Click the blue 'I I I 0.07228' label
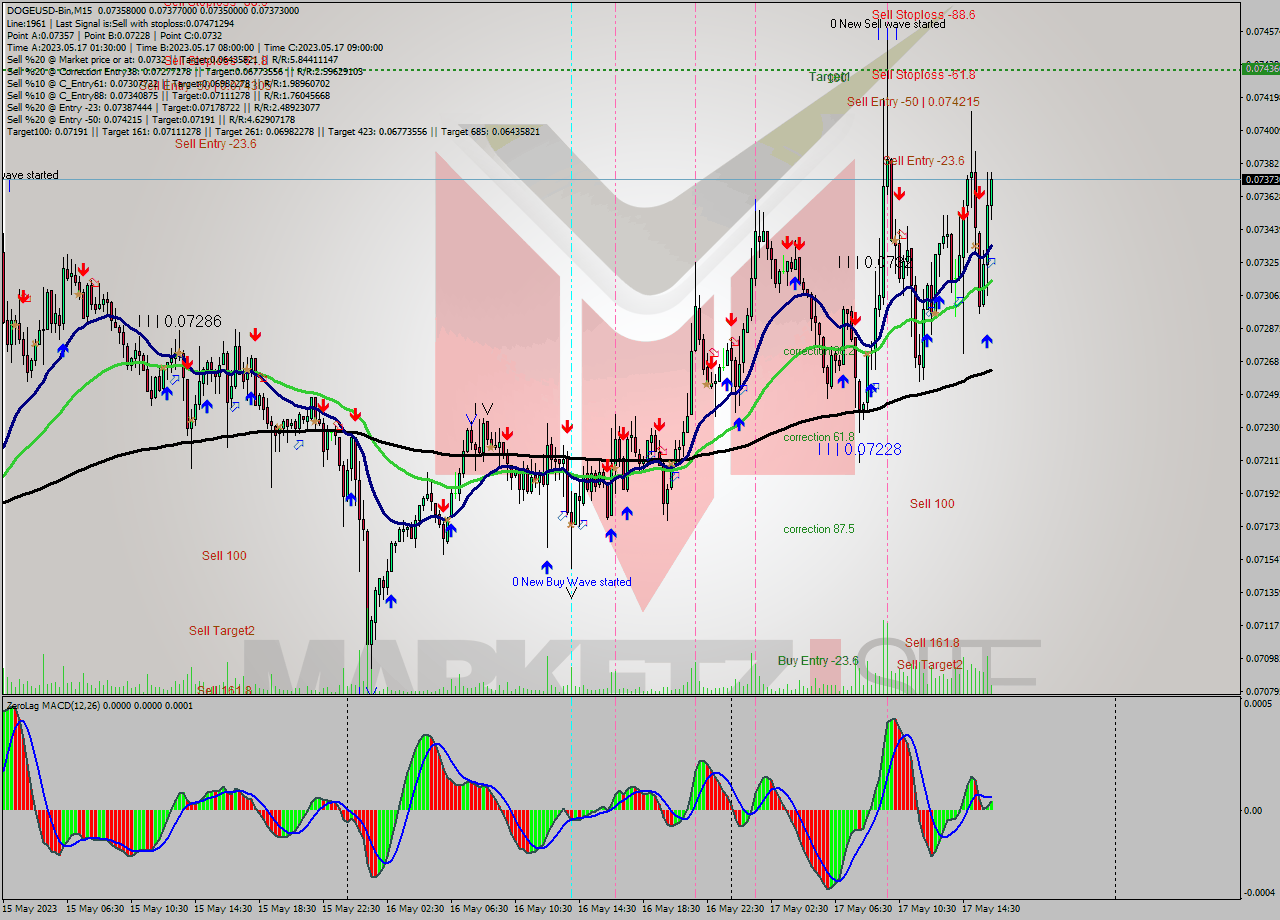This screenshot has width=1280, height=920. pyautogui.click(x=860, y=449)
